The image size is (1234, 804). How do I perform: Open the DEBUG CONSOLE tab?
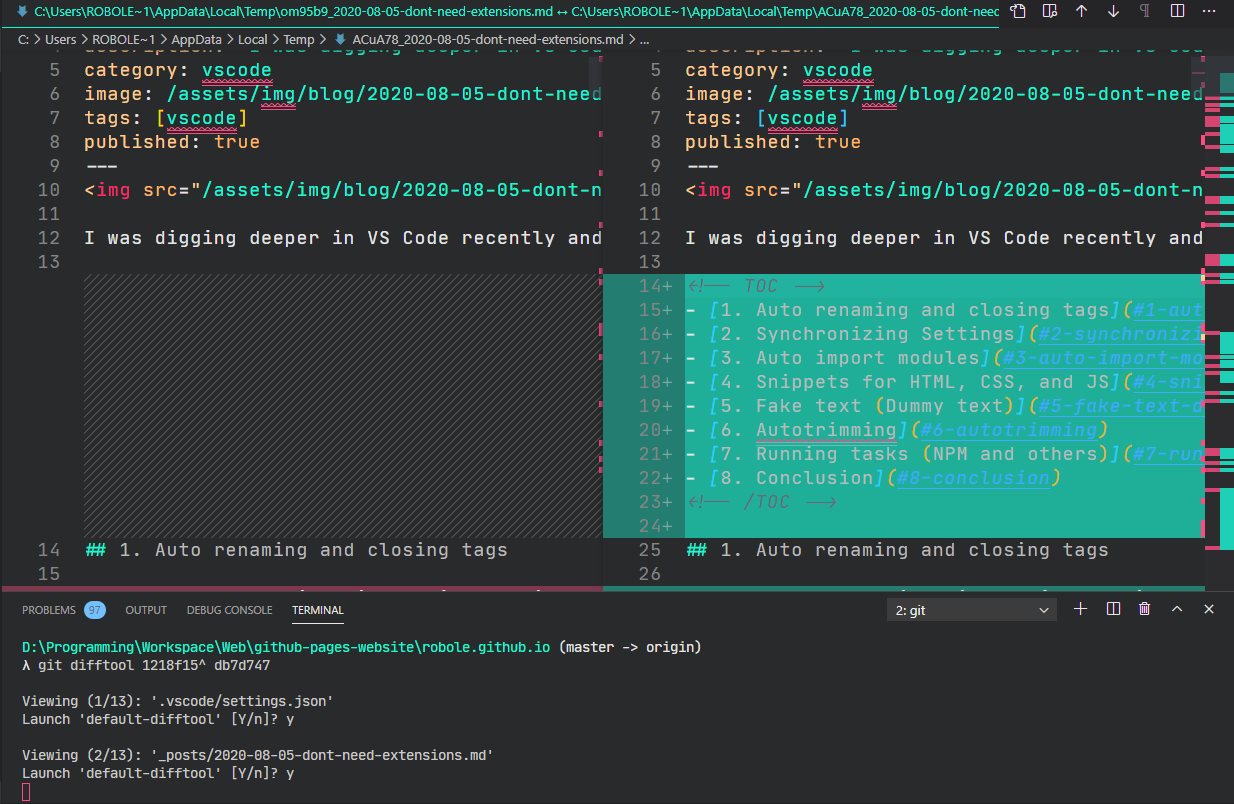[x=229, y=610]
